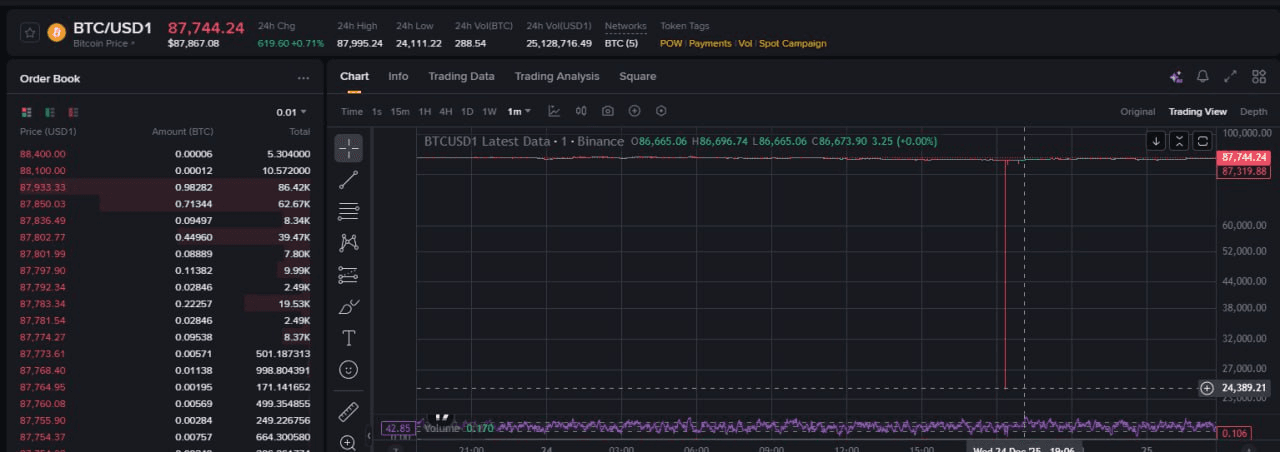The width and height of the screenshot is (1280, 452).
Task: Switch to the Depth chart view
Action: tap(1253, 112)
